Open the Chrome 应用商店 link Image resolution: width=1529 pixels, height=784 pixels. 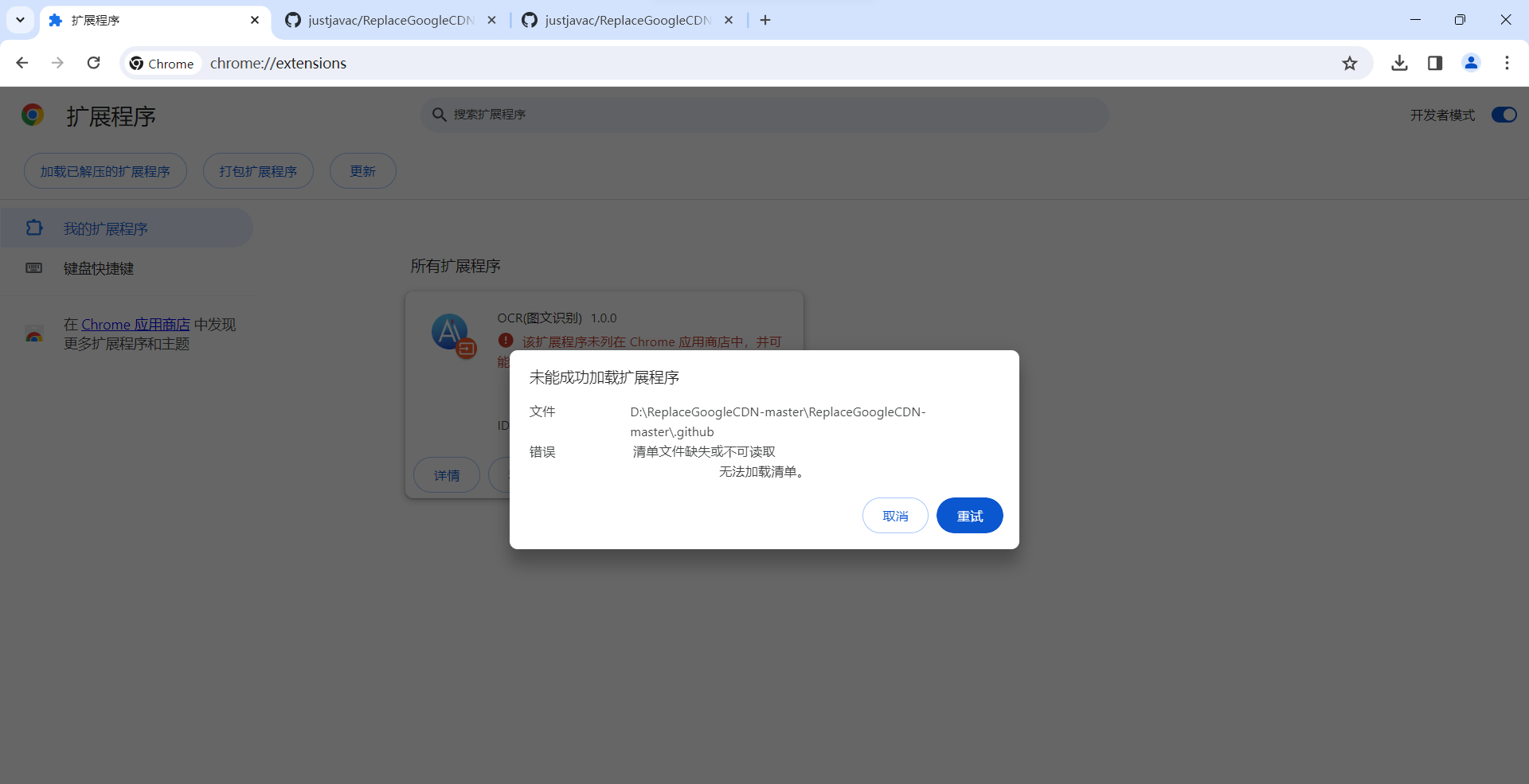point(135,324)
